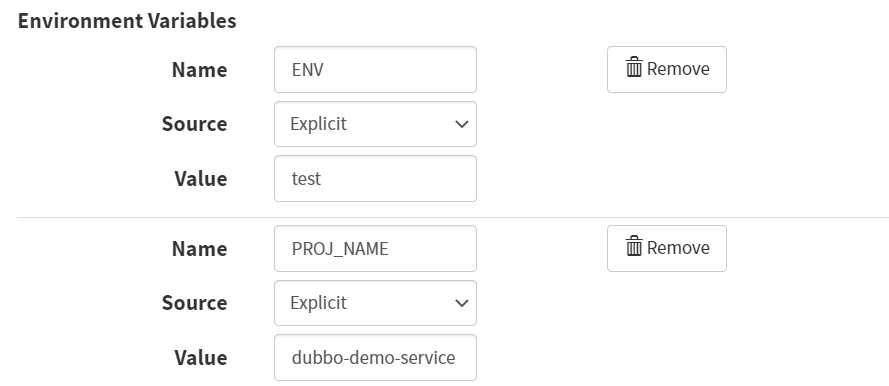The image size is (889, 386).
Task: Expand chevron arrow of ENV's Source select
Action: tap(462, 124)
